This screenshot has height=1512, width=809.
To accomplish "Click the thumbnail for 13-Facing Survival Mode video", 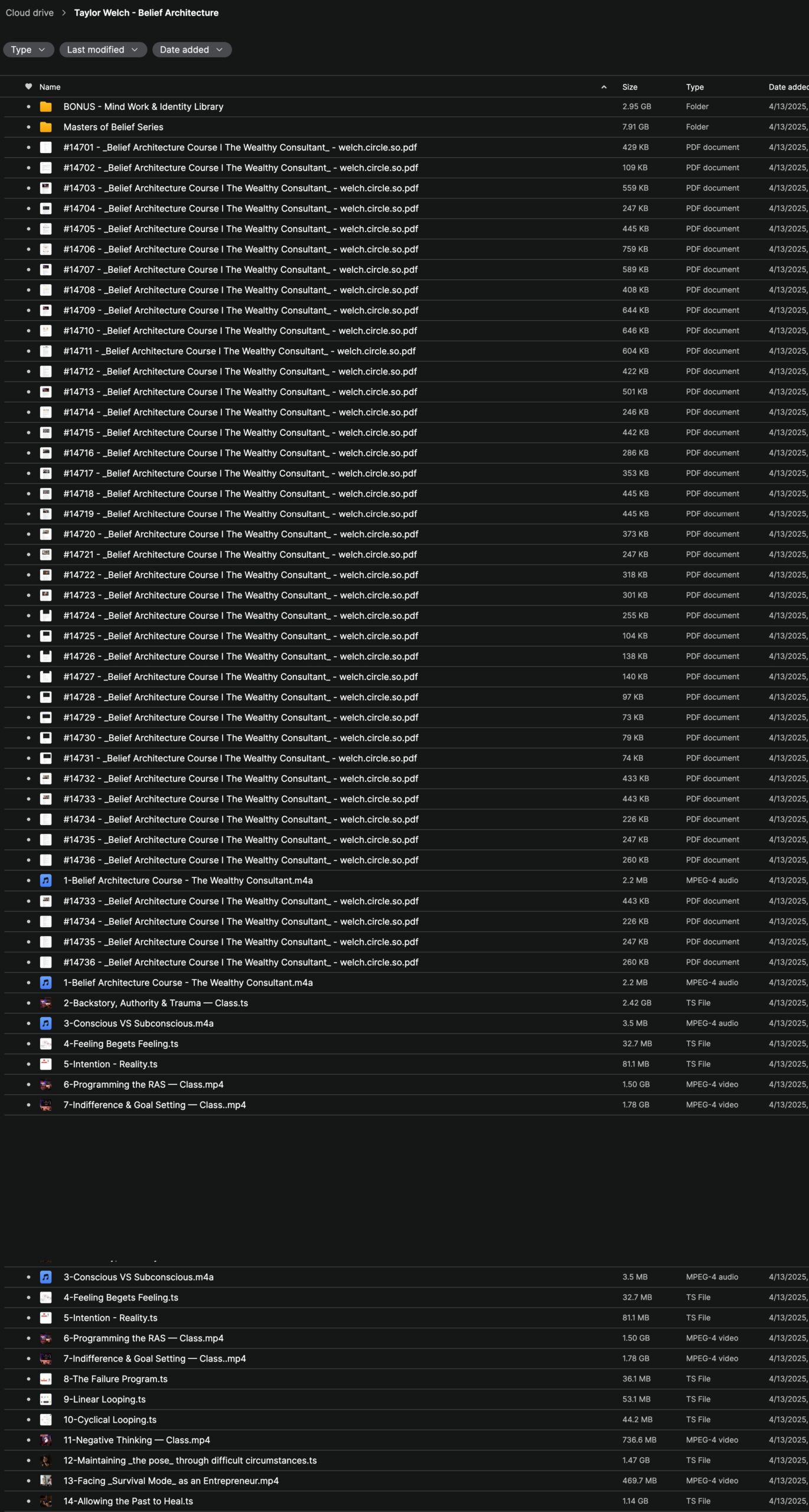I will [45, 1481].
